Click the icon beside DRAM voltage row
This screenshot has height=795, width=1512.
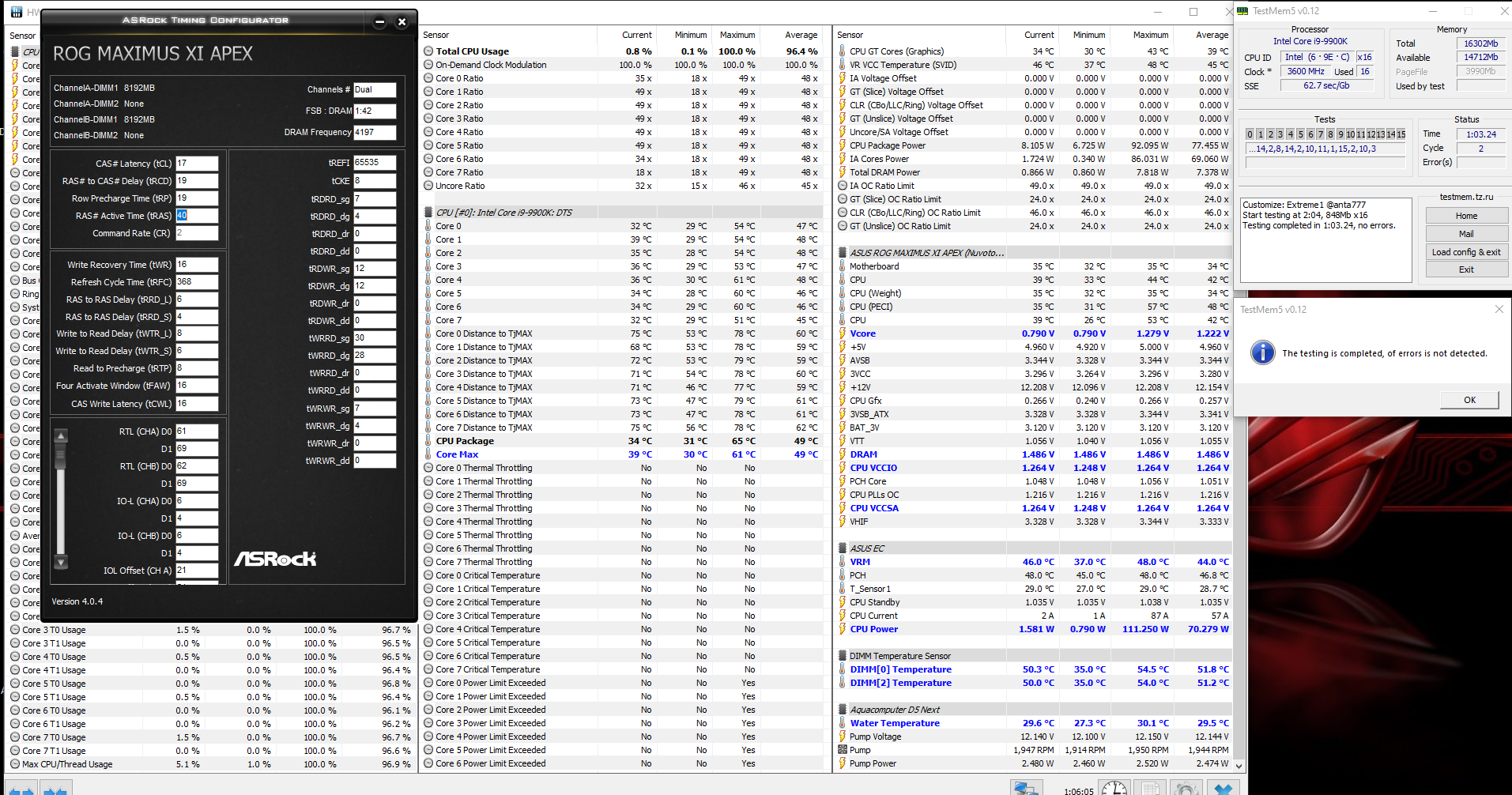[843, 454]
